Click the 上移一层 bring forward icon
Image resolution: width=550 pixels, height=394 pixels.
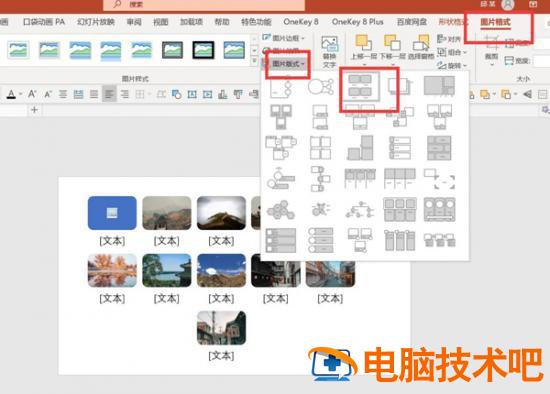pyautogui.click(x=364, y=43)
